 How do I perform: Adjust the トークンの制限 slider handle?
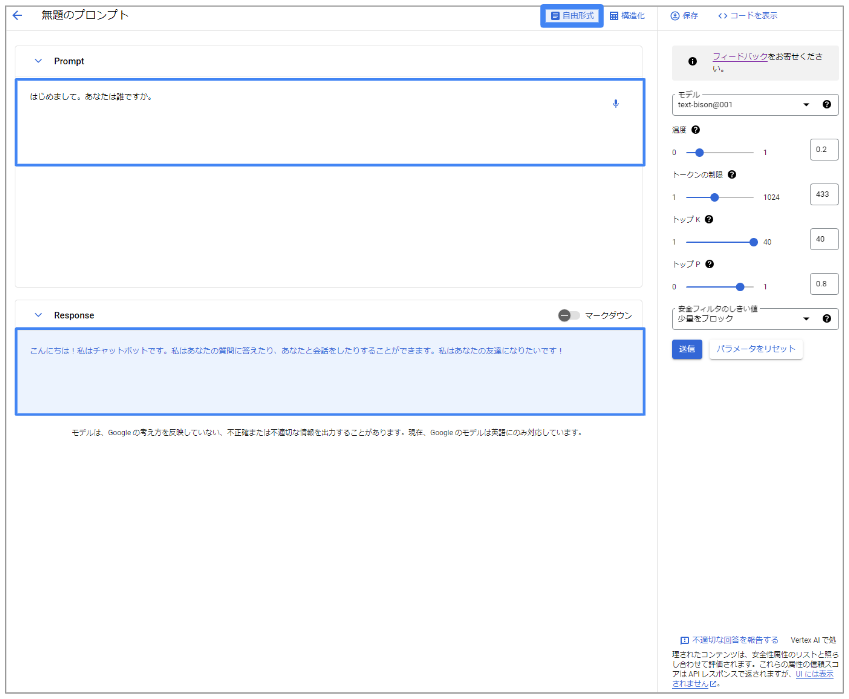pyautogui.click(x=715, y=198)
